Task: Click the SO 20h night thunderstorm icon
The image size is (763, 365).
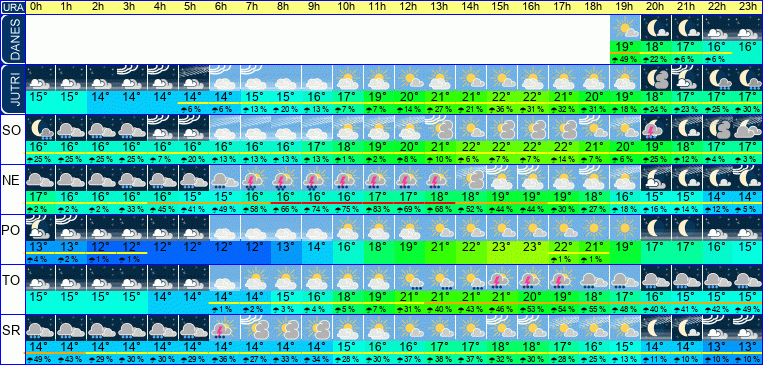Action: pos(655,128)
